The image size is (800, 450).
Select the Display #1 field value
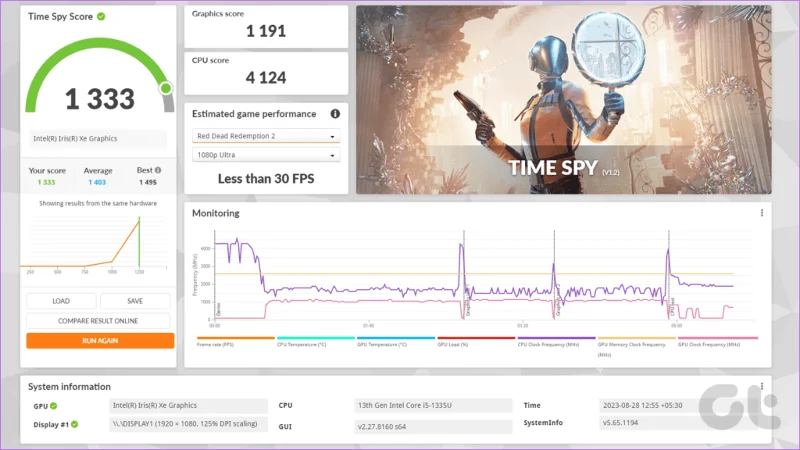click(x=188, y=424)
